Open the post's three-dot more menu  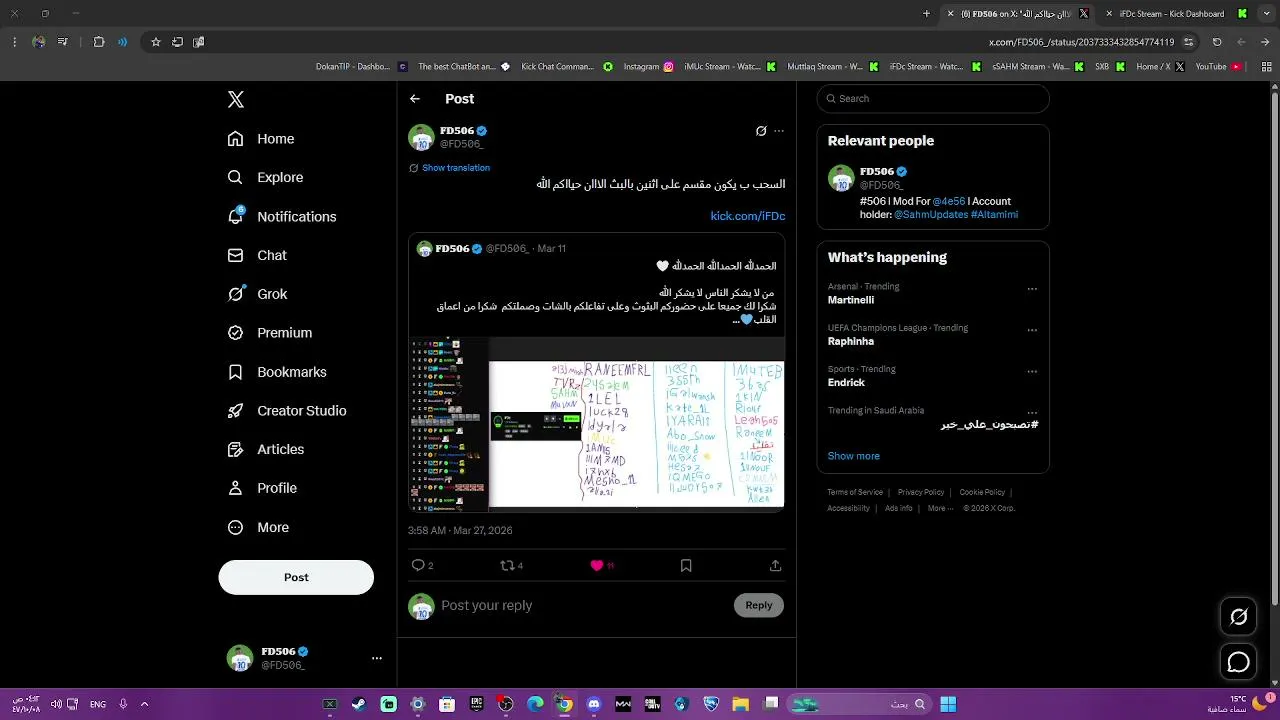779,131
